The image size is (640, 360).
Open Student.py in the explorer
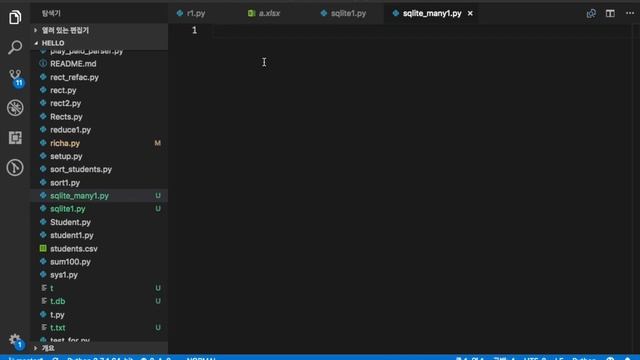tap(70, 222)
